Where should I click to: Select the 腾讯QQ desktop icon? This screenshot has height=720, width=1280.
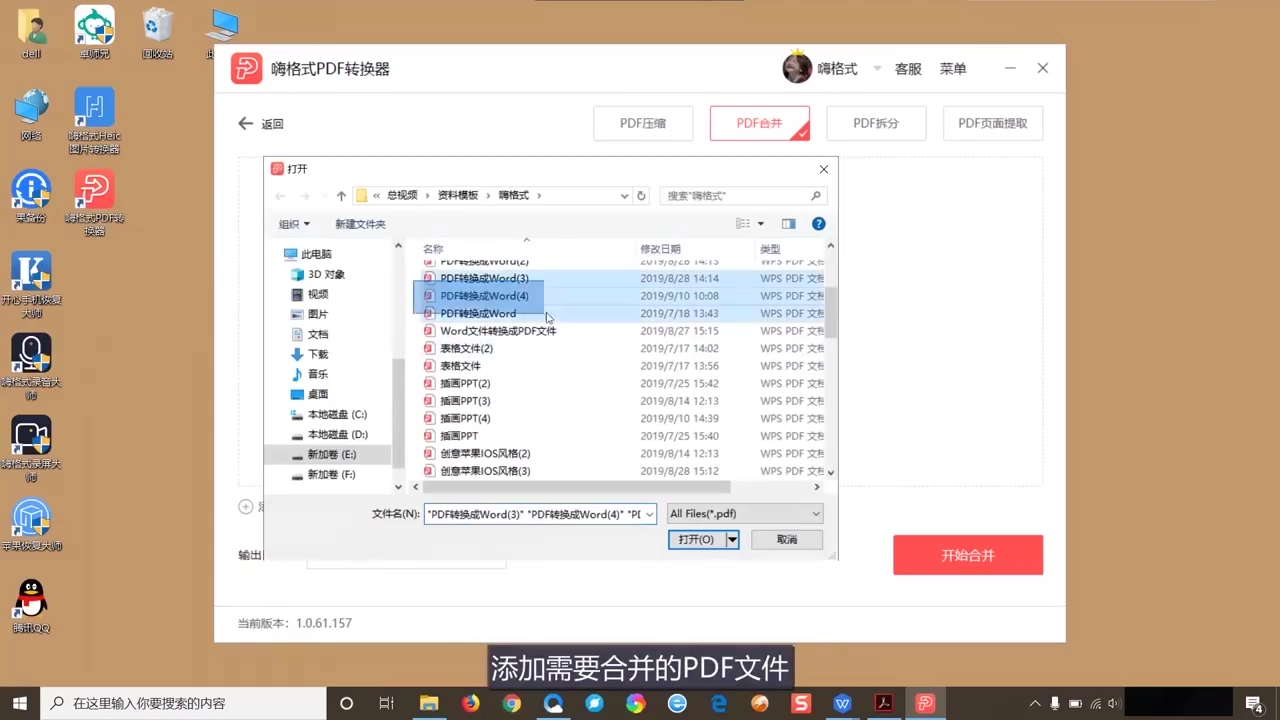coord(31,606)
